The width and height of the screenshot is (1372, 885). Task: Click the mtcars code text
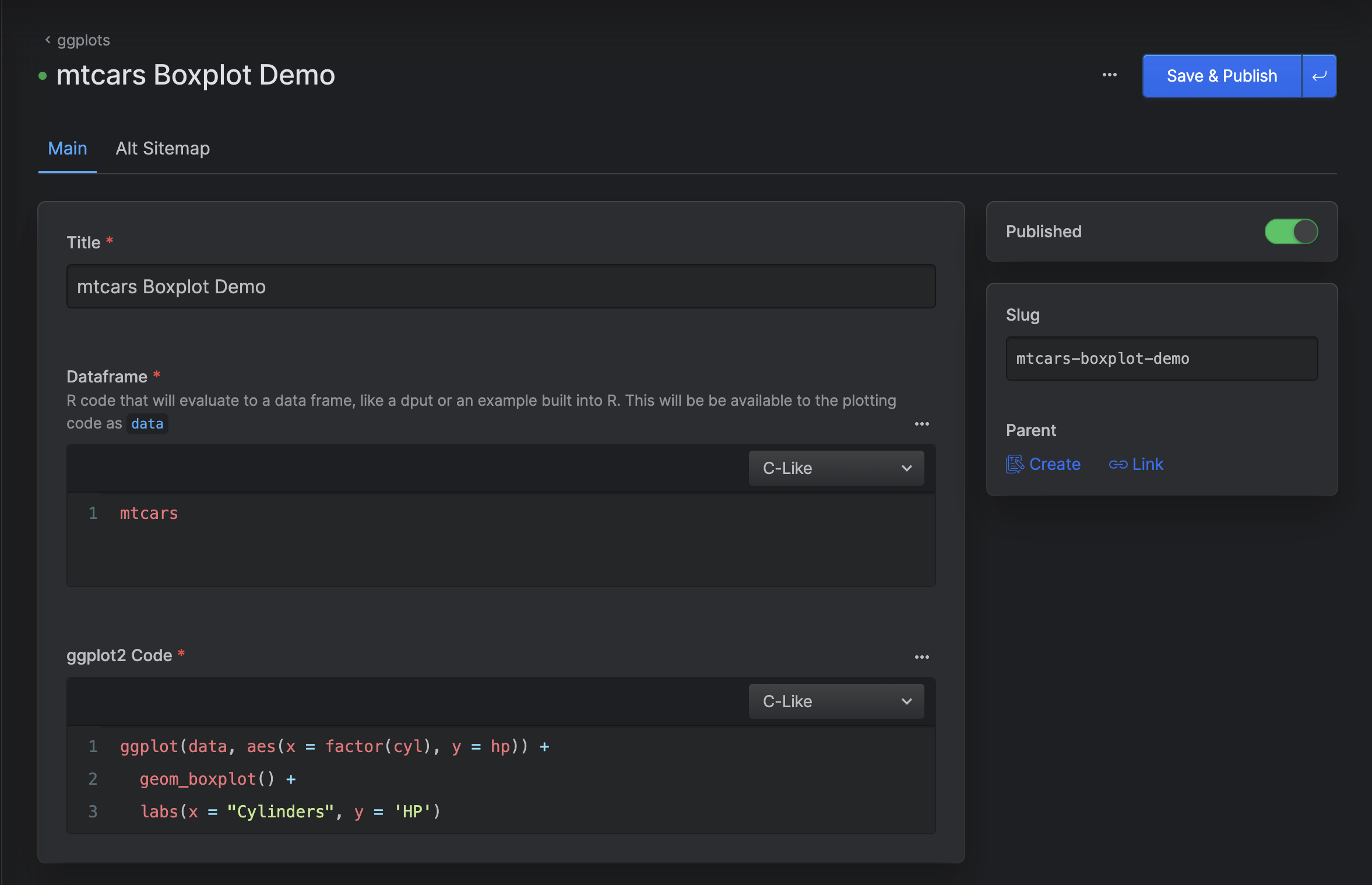pyautogui.click(x=149, y=513)
